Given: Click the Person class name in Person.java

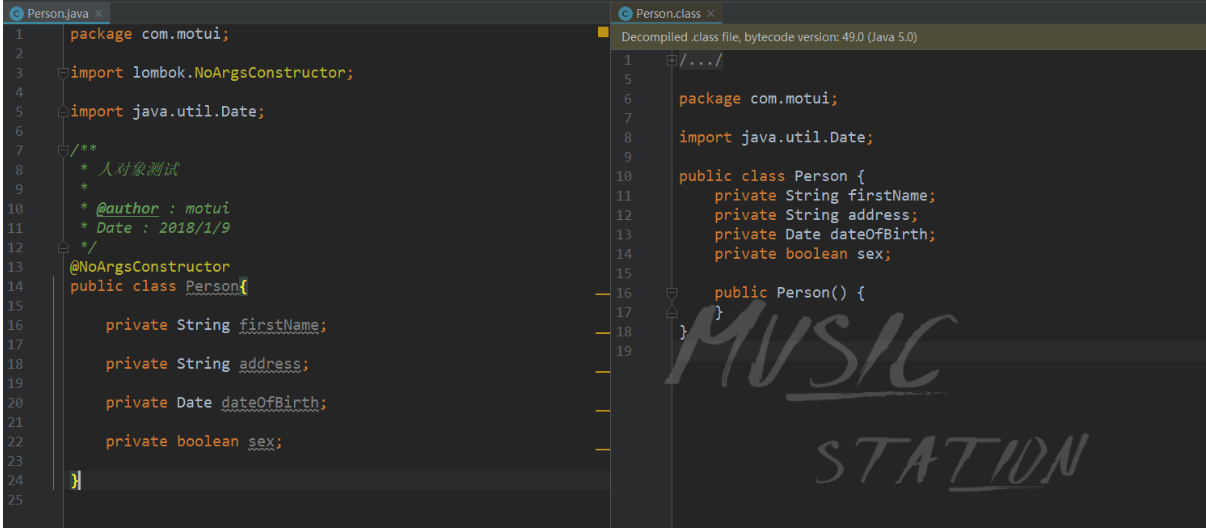Looking at the screenshot, I should [212, 286].
